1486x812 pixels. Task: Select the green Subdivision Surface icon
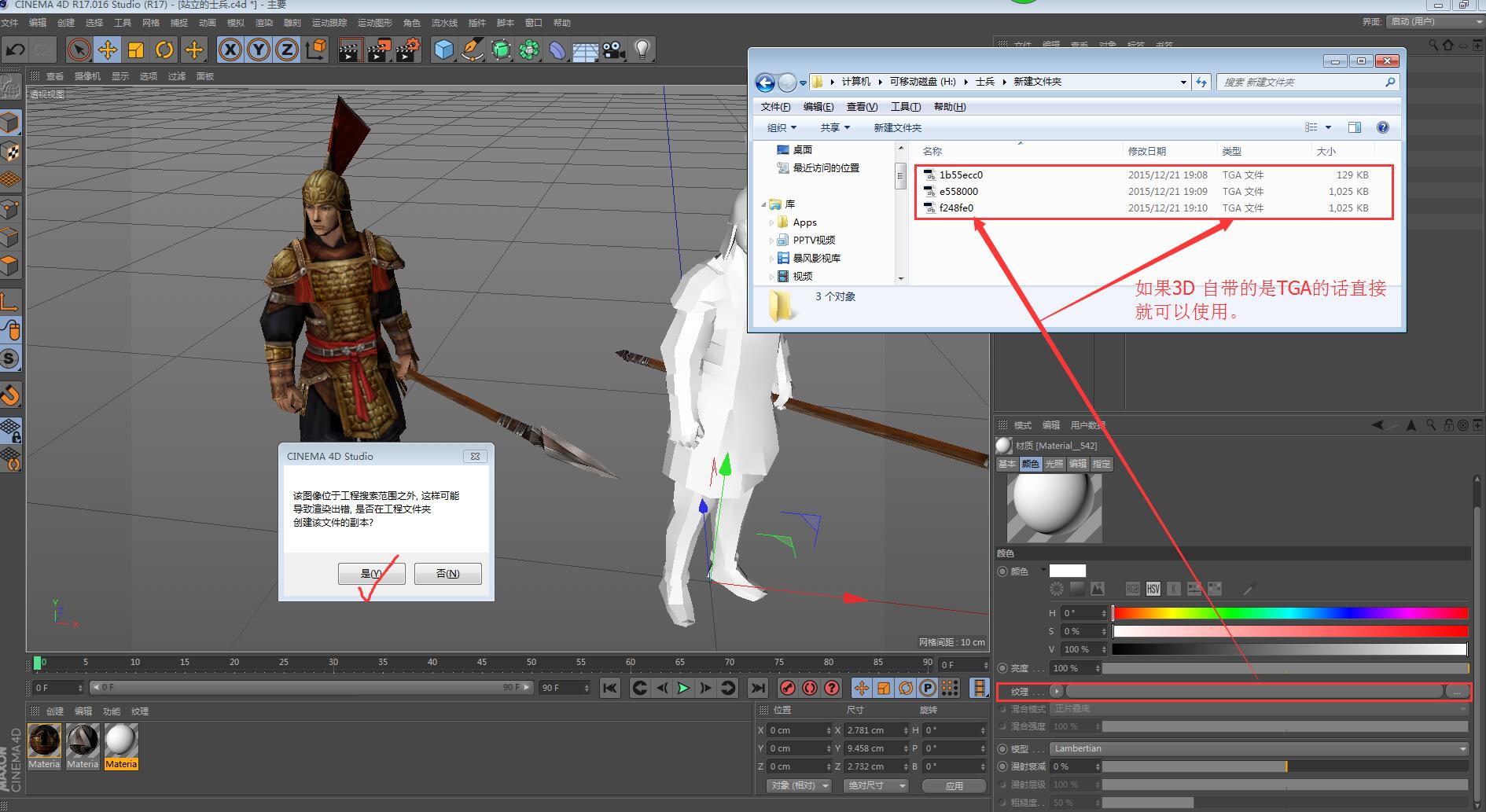tap(501, 50)
